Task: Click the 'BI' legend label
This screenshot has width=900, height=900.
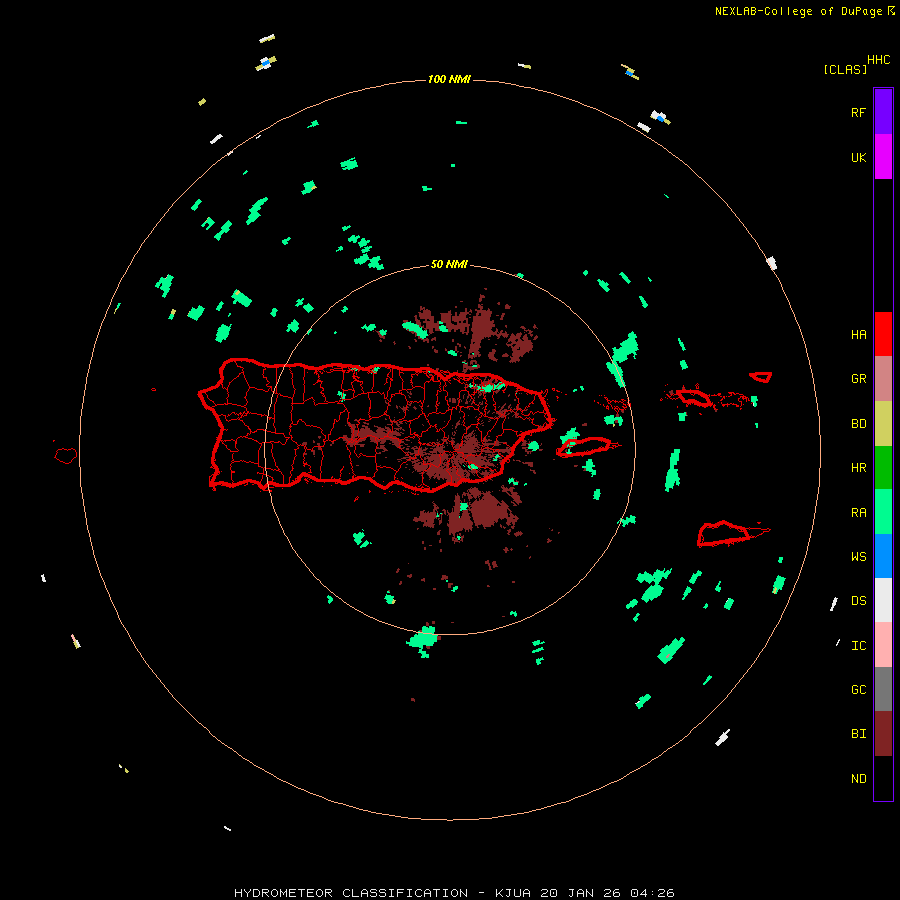Action: (x=858, y=734)
